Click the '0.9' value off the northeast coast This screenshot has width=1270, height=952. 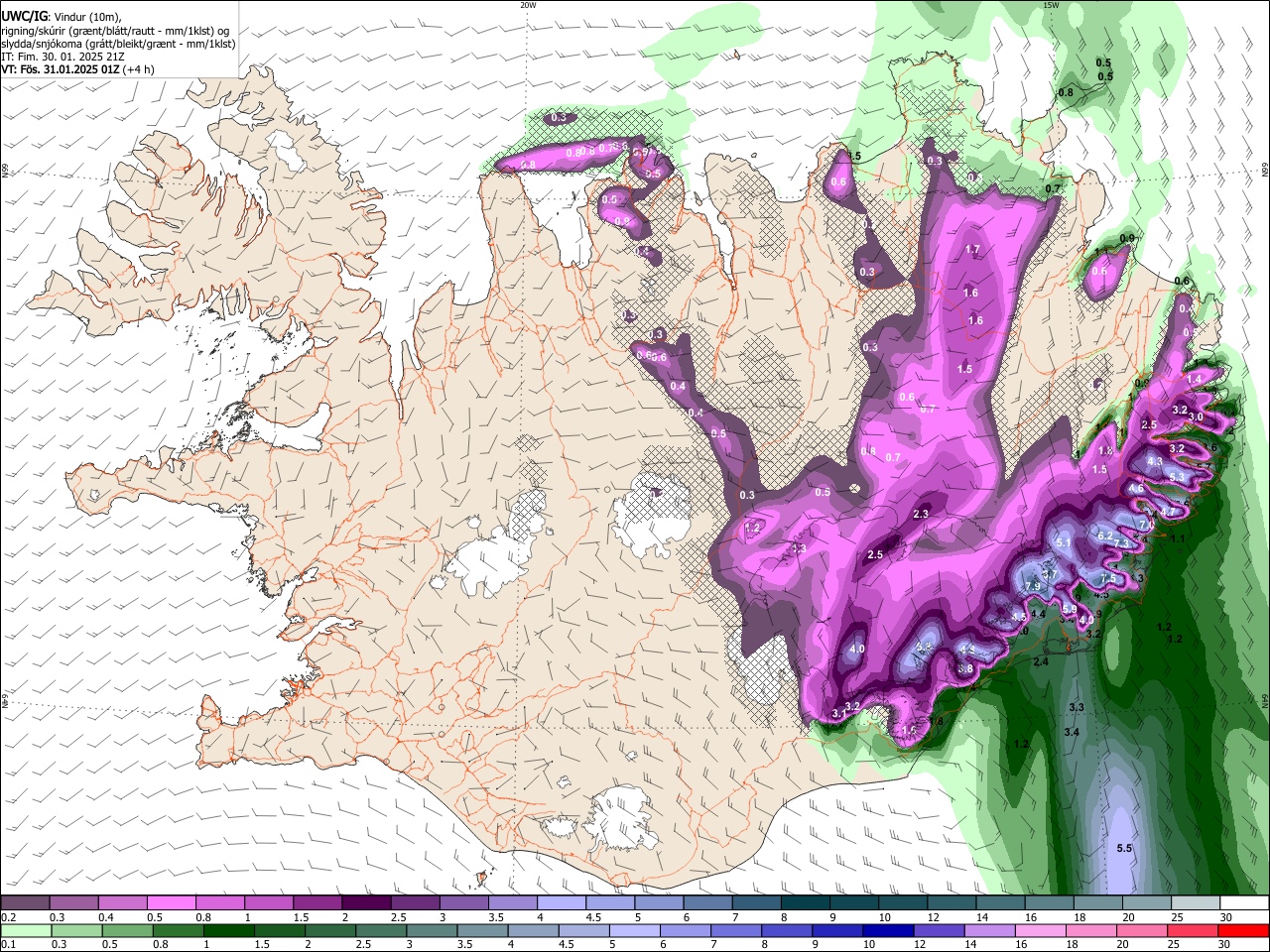(1127, 238)
